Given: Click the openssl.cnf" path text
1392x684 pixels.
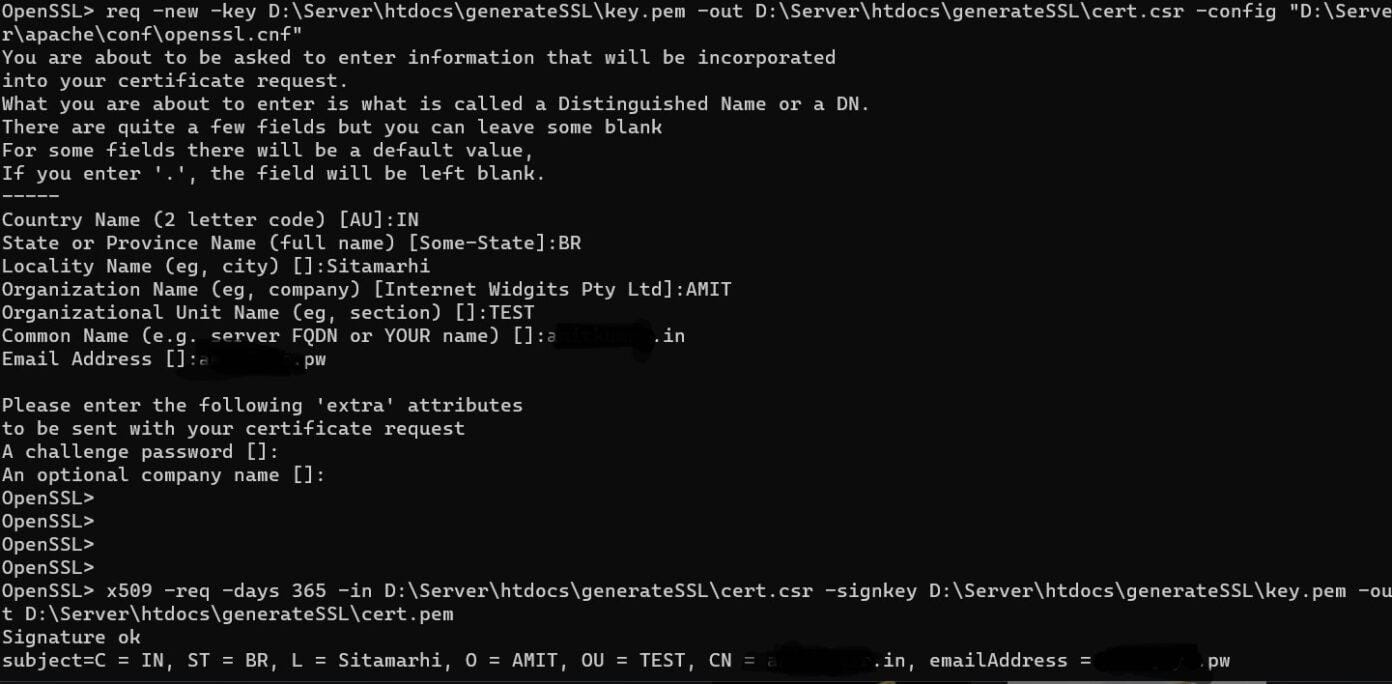Looking at the screenshot, I should point(144,34).
